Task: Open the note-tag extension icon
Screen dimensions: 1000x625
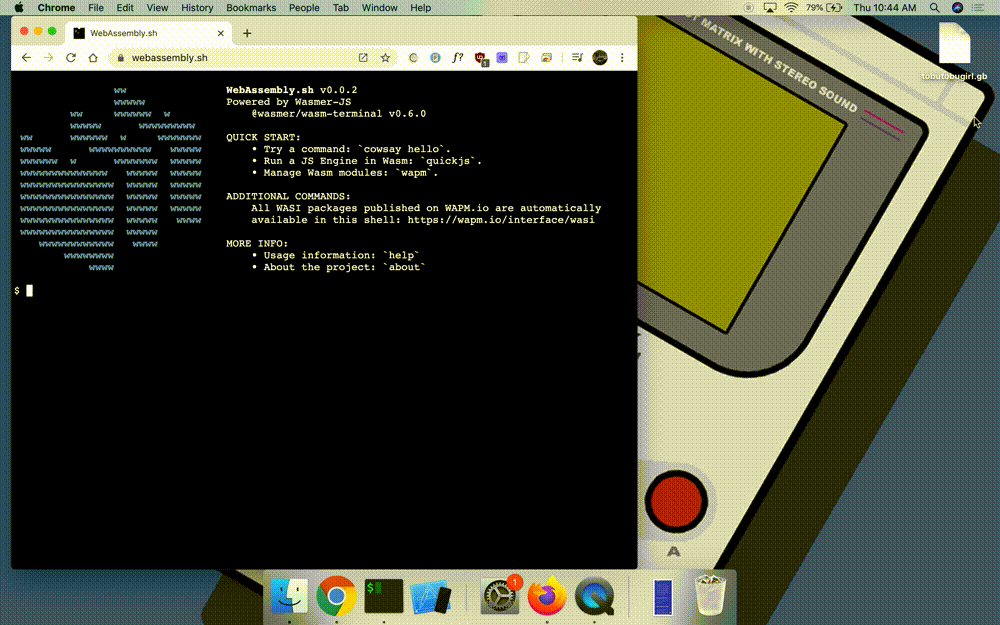Action: [x=524, y=57]
